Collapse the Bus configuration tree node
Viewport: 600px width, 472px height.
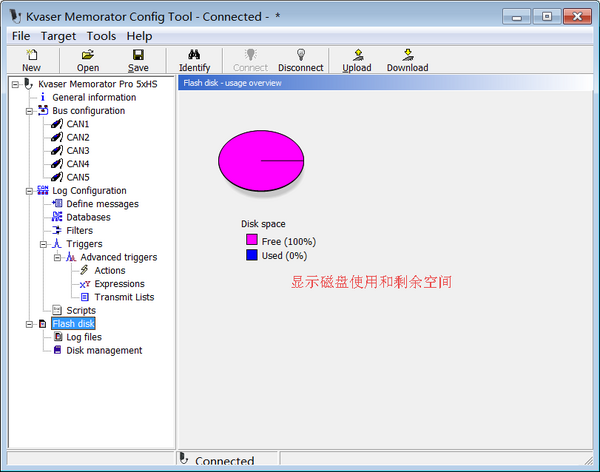29,111
